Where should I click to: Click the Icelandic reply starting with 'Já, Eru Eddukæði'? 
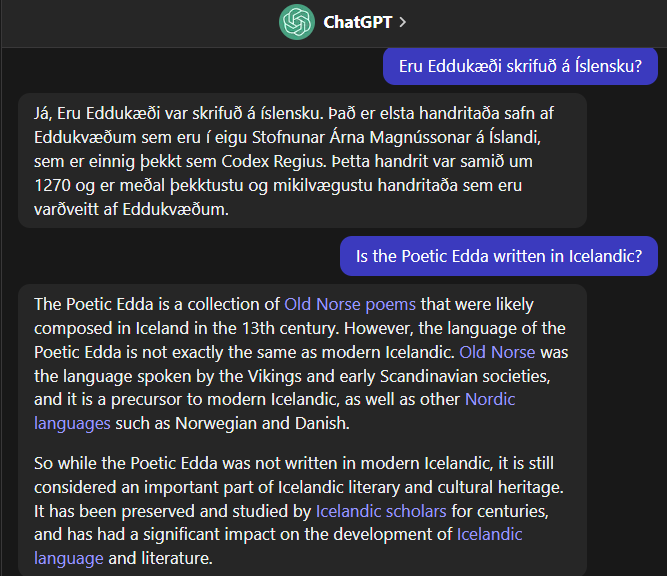tap(302, 161)
